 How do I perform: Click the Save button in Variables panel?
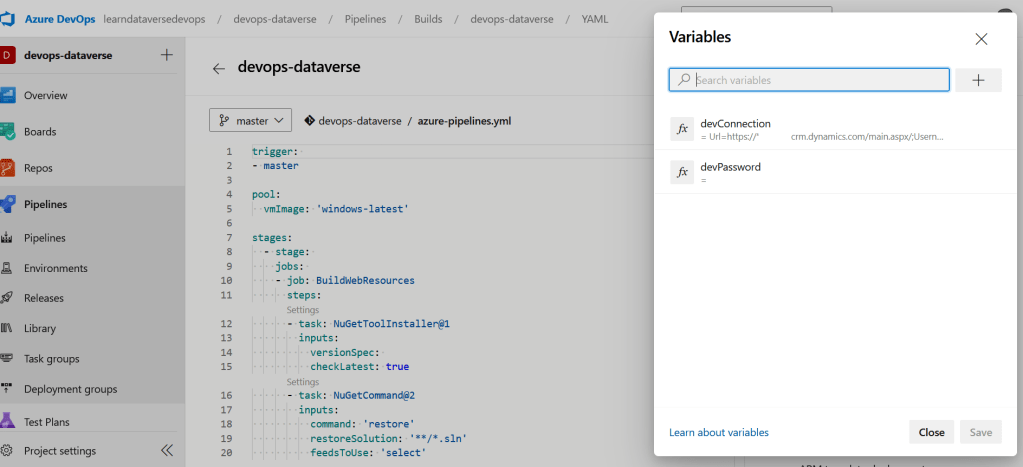[981, 432]
